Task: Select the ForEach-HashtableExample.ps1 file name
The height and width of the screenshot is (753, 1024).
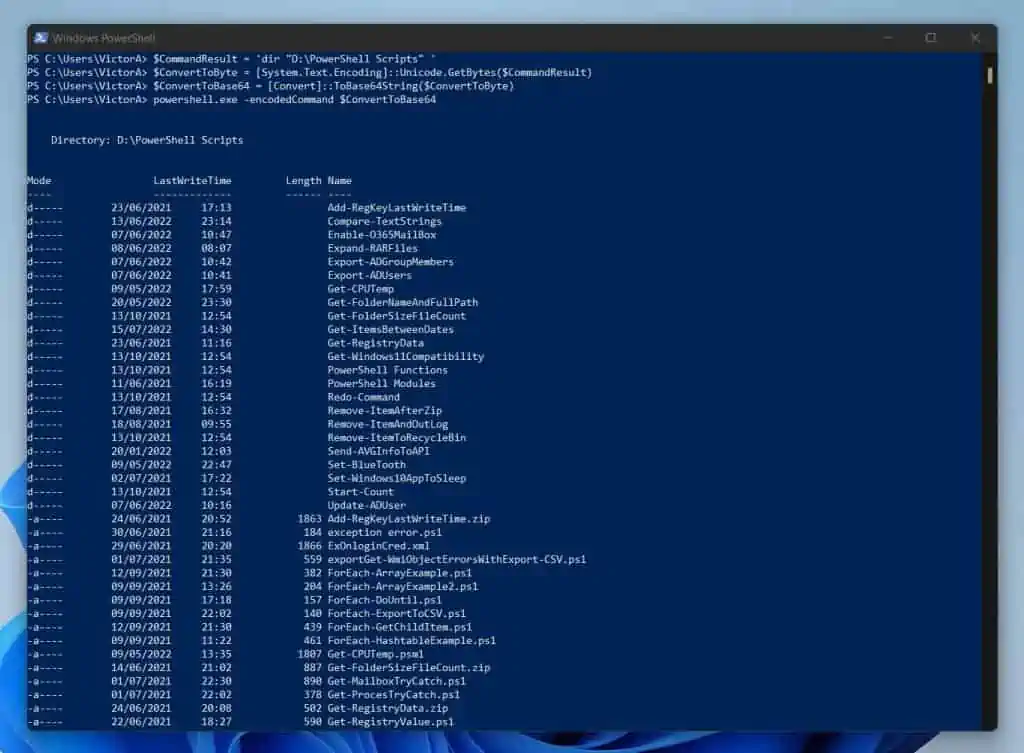Action: (x=411, y=641)
